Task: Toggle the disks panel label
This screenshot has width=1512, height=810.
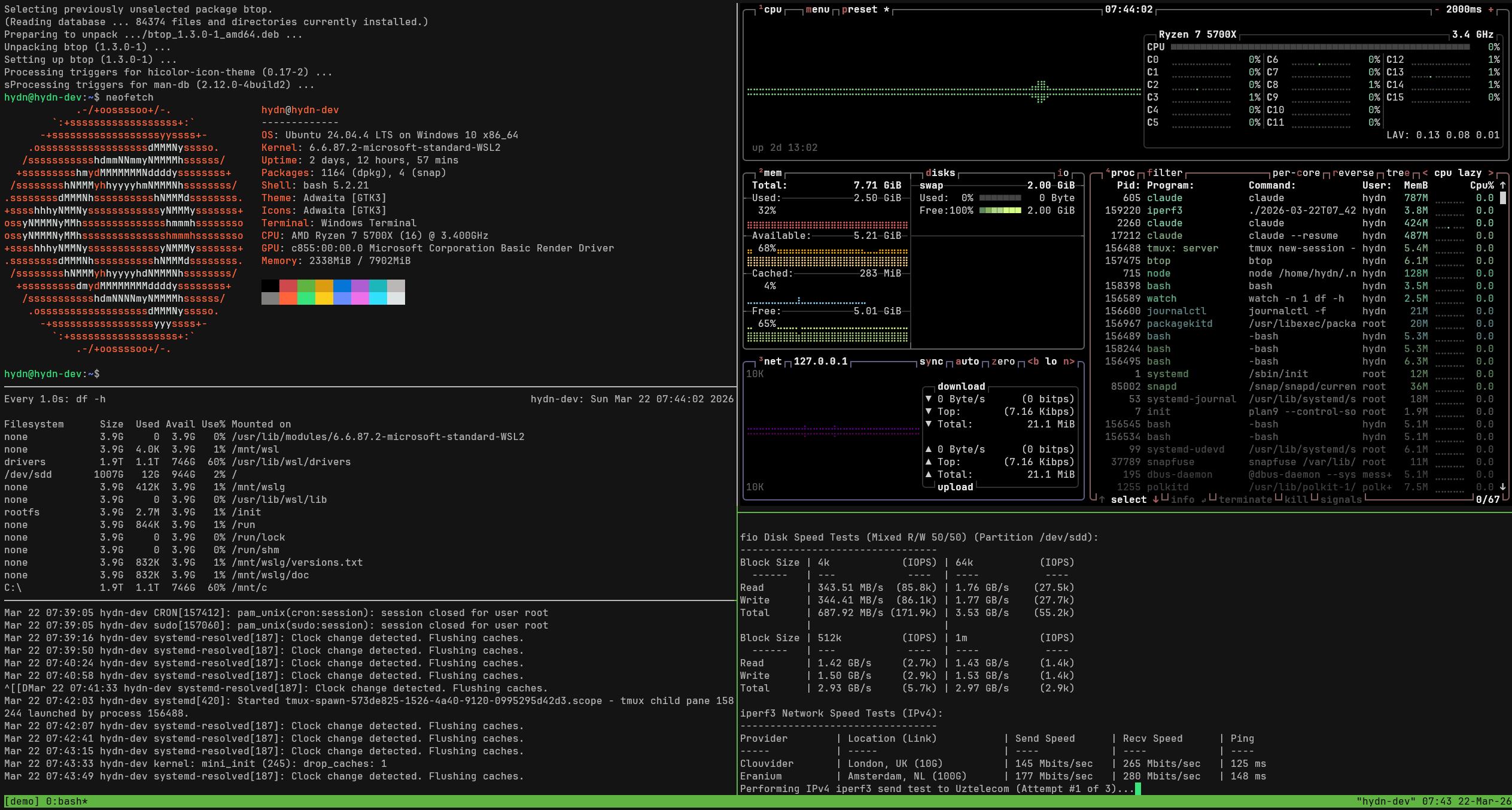Action: click(x=940, y=173)
